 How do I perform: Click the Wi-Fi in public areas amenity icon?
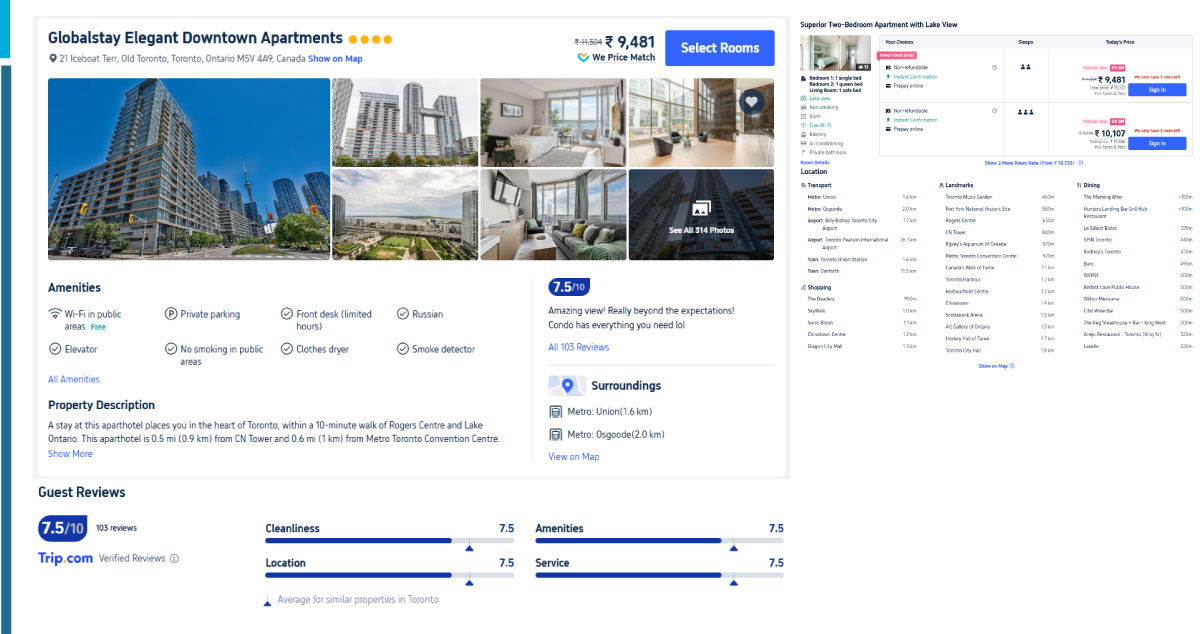point(53,312)
